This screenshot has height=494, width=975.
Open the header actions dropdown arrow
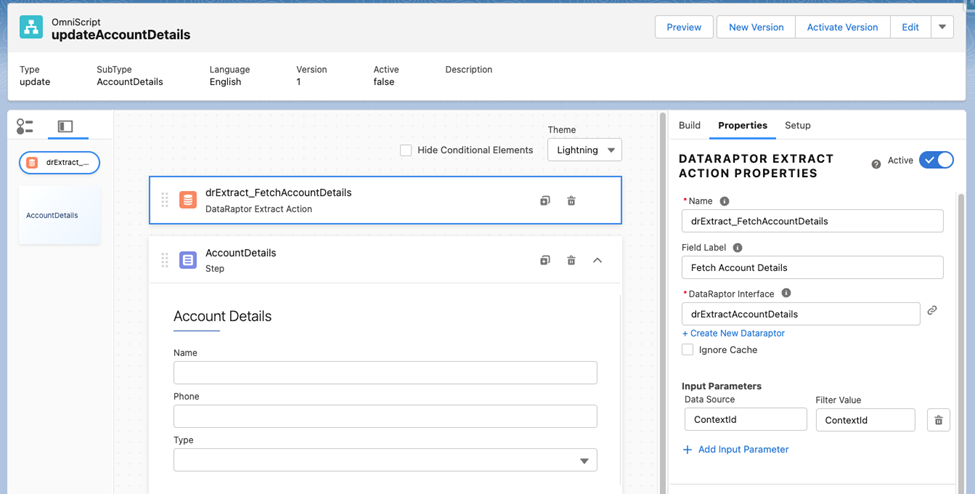coord(942,27)
